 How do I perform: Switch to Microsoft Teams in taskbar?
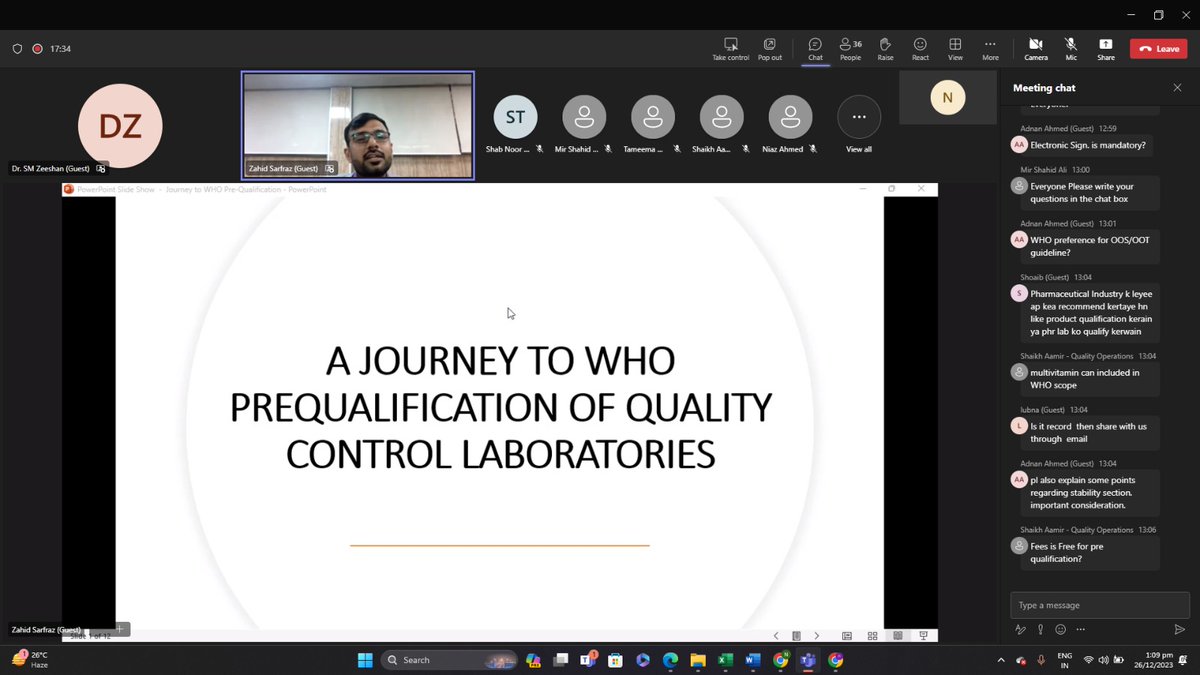807,660
